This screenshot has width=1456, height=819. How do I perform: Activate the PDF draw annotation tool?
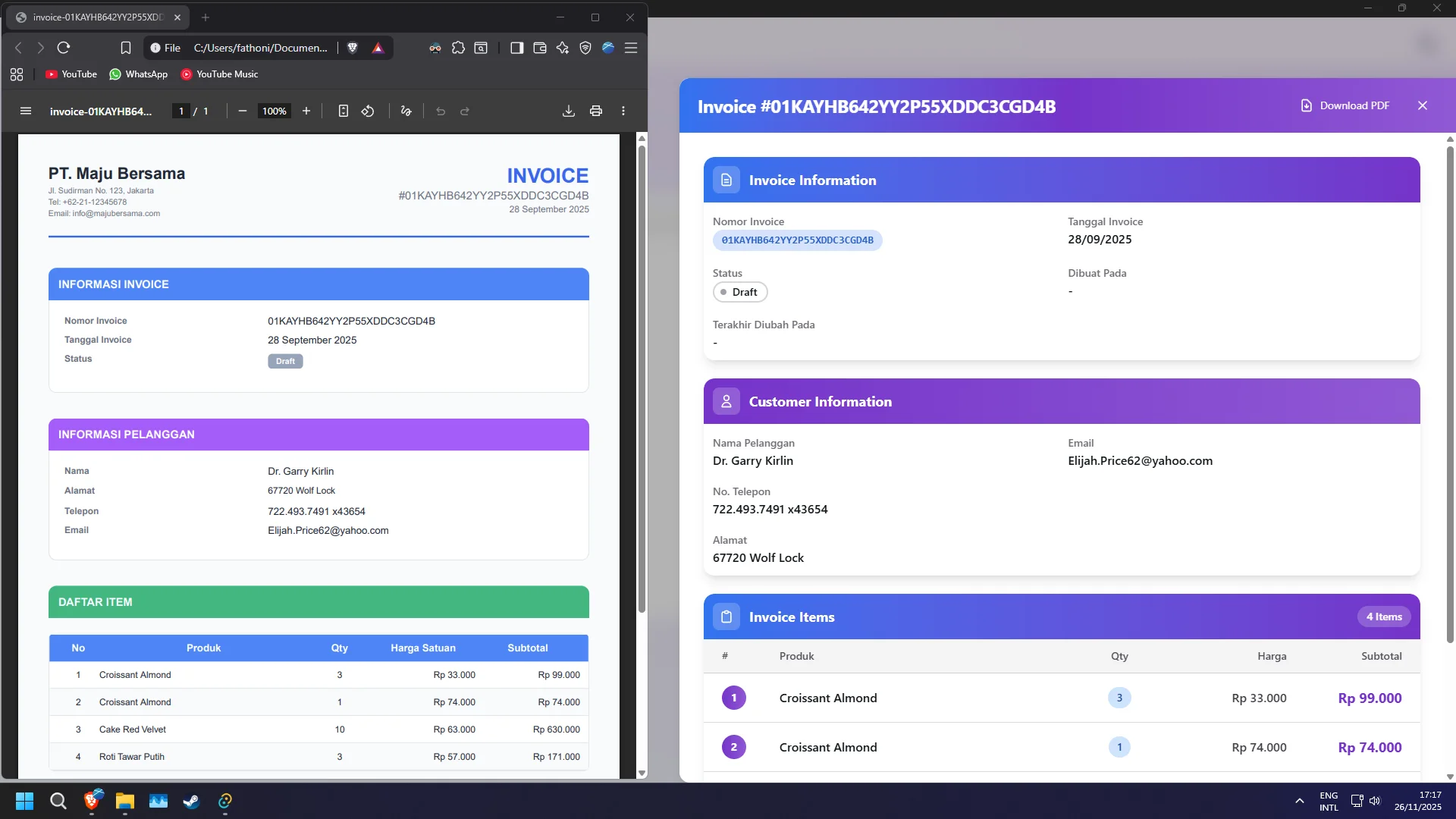[x=406, y=111]
